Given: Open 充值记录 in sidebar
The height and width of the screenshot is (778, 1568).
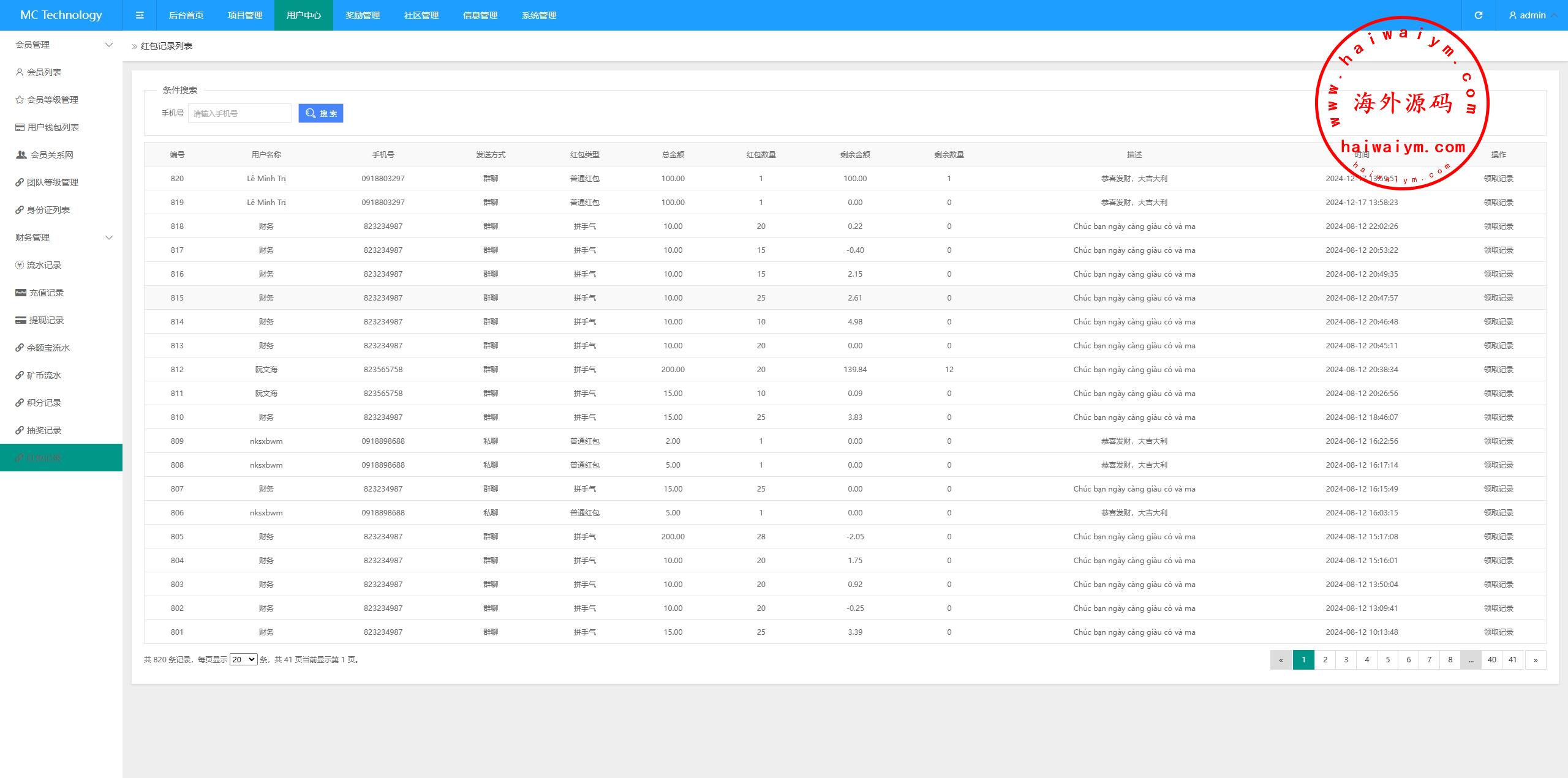Looking at the screenshot, I should 46,293.
